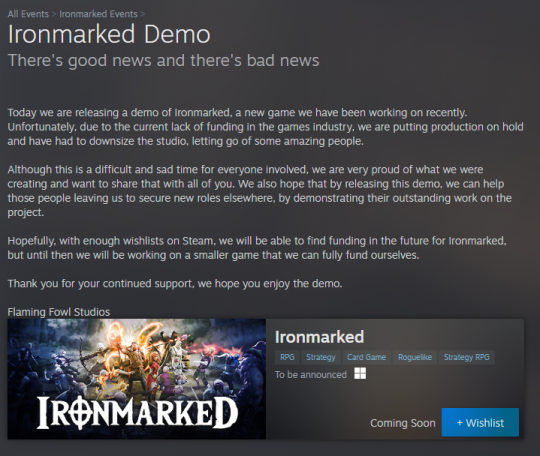This screenshot has width=540, height=456.
Task: Open the Ironmarked game capsule image
Action: coord(137,379)
